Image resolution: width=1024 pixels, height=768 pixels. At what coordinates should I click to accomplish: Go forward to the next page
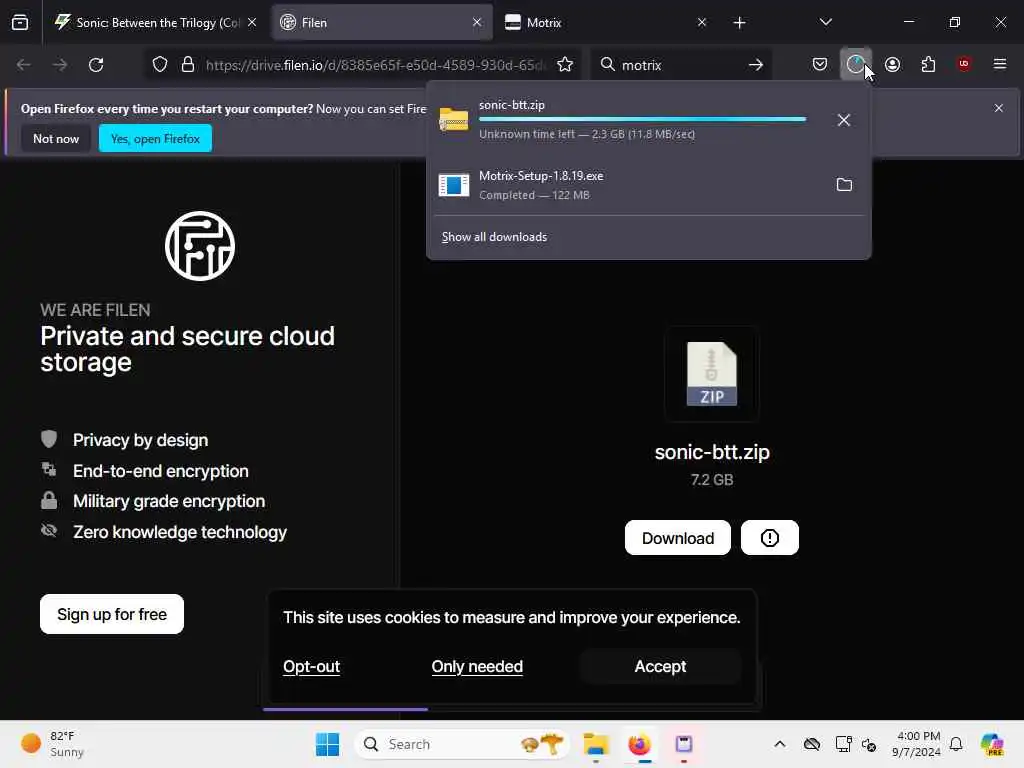click(60, 65)
